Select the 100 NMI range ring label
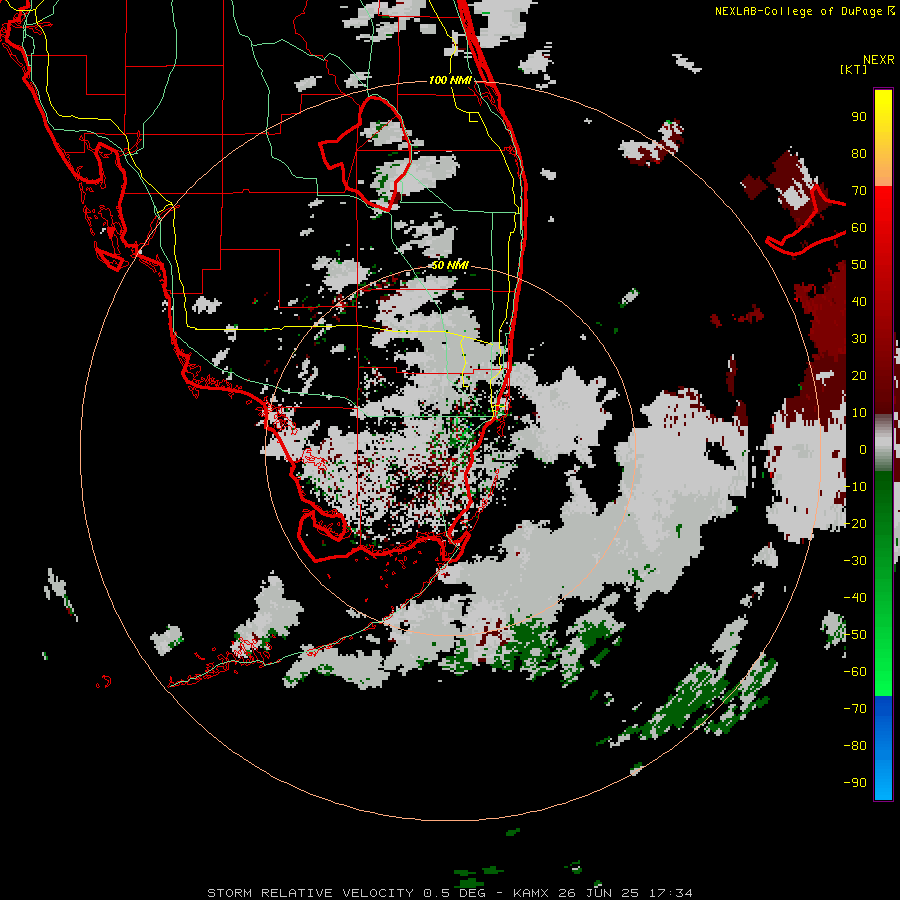 450,80
